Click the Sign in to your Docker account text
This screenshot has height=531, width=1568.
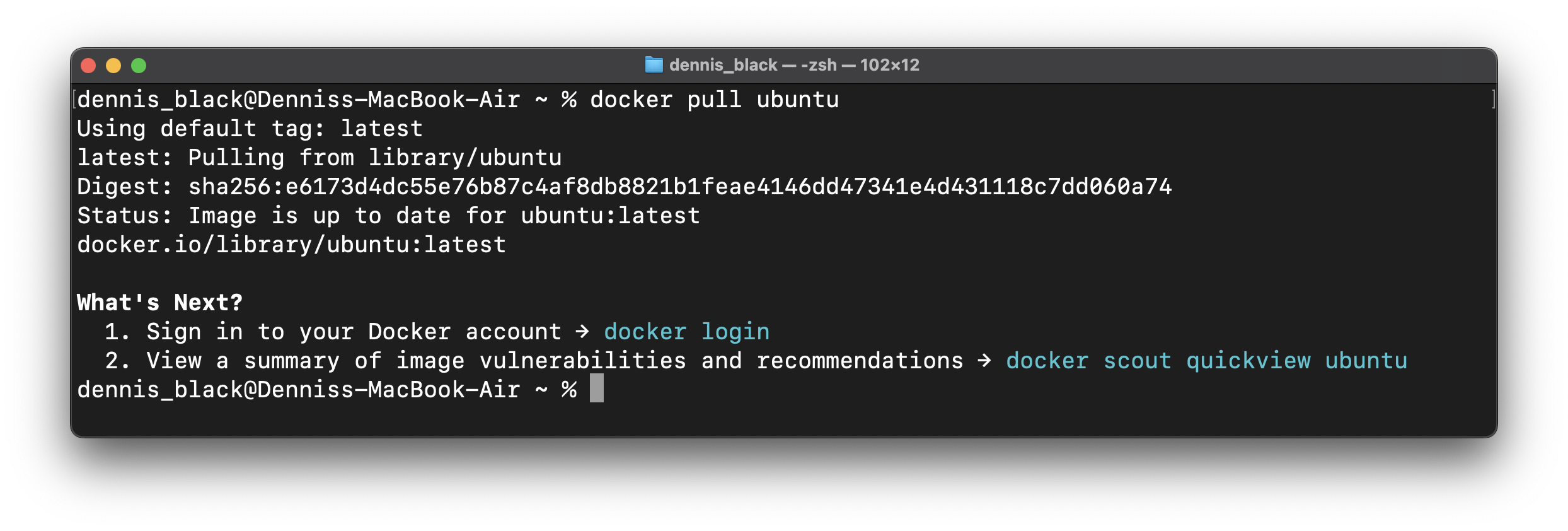click(x=354, y=332)
